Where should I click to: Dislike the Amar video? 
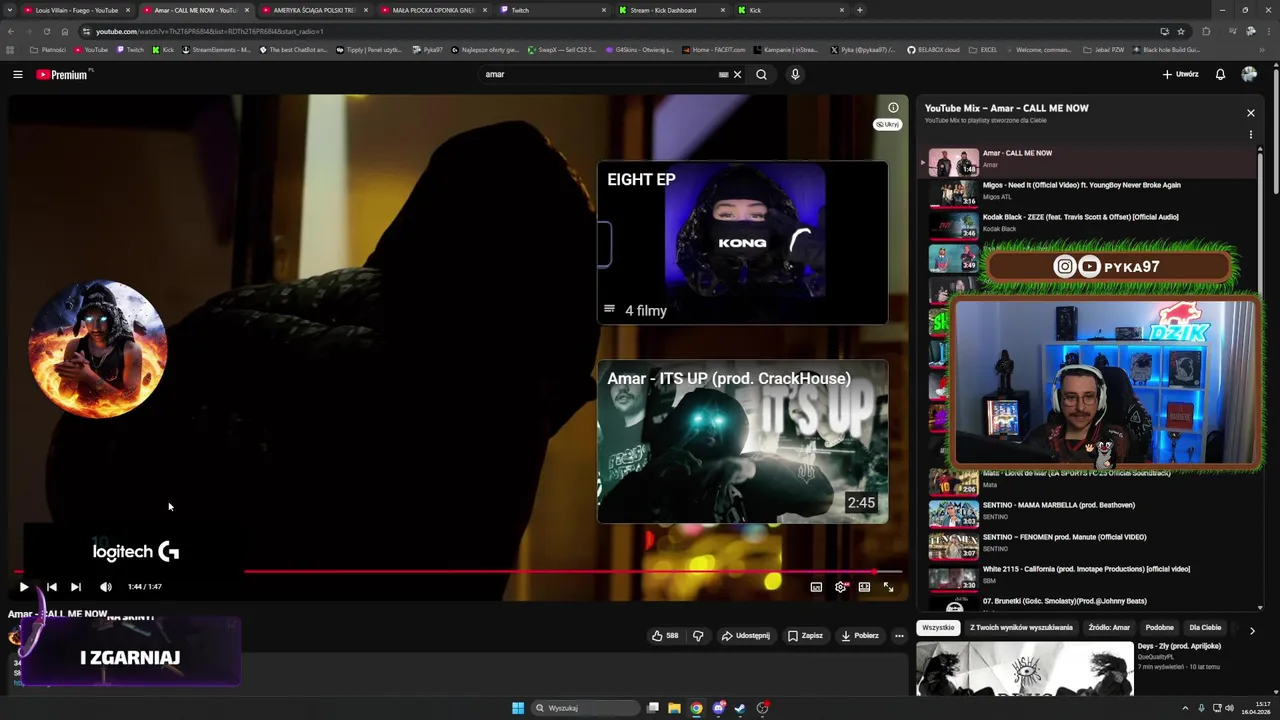coord(698,635)
